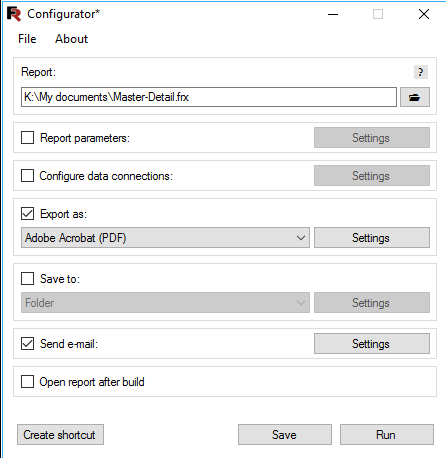Open the browse folder icon for report file
Image resolution: width=446 pixels, height=458 pixels.
pyautogui.click(x=415, y=97)
